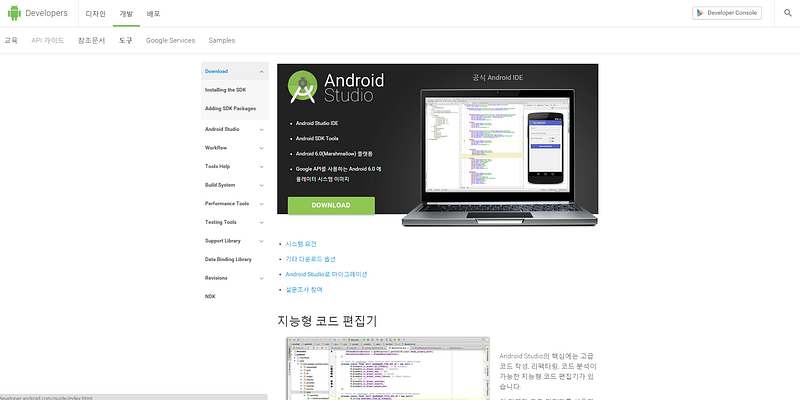Click the Testing Tools sidebar label
Viewport: 800px width, 400px height.
tap(220, 222)
